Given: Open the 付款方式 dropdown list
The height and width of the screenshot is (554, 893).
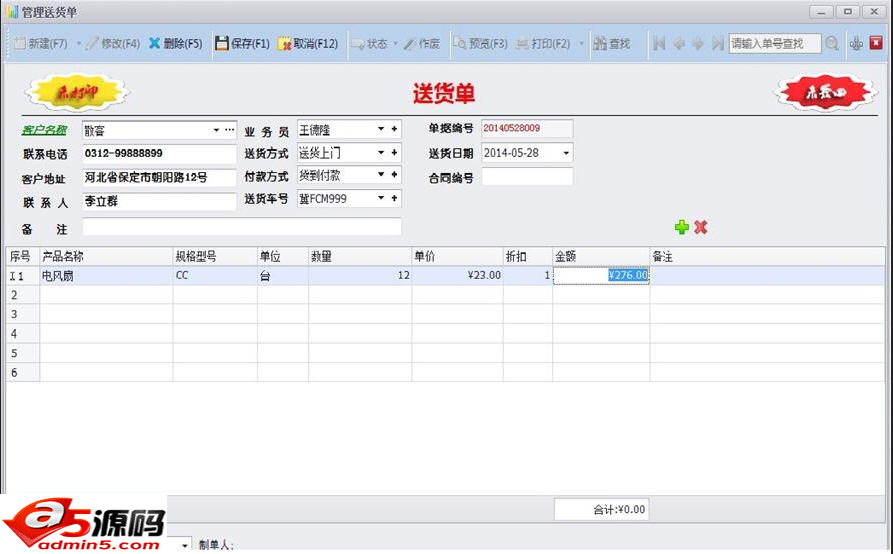Looking at the screenshot, I should coord(381,175).
